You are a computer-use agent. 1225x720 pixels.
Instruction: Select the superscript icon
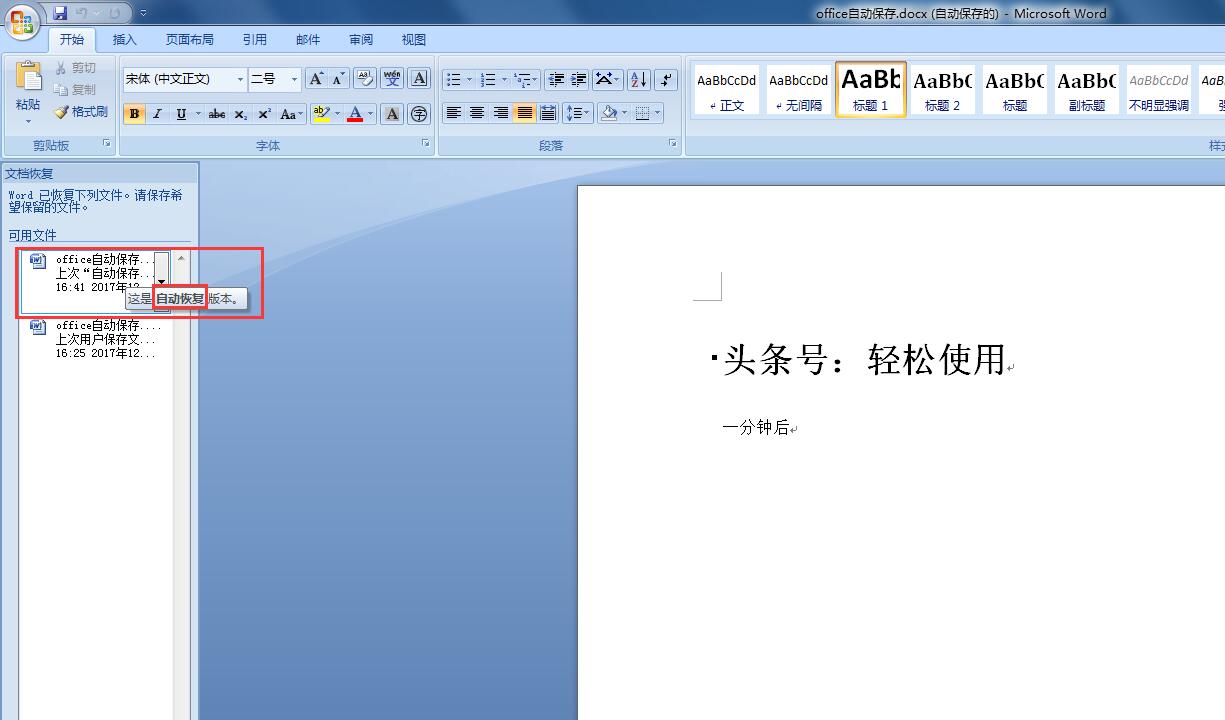coord(262,114)
